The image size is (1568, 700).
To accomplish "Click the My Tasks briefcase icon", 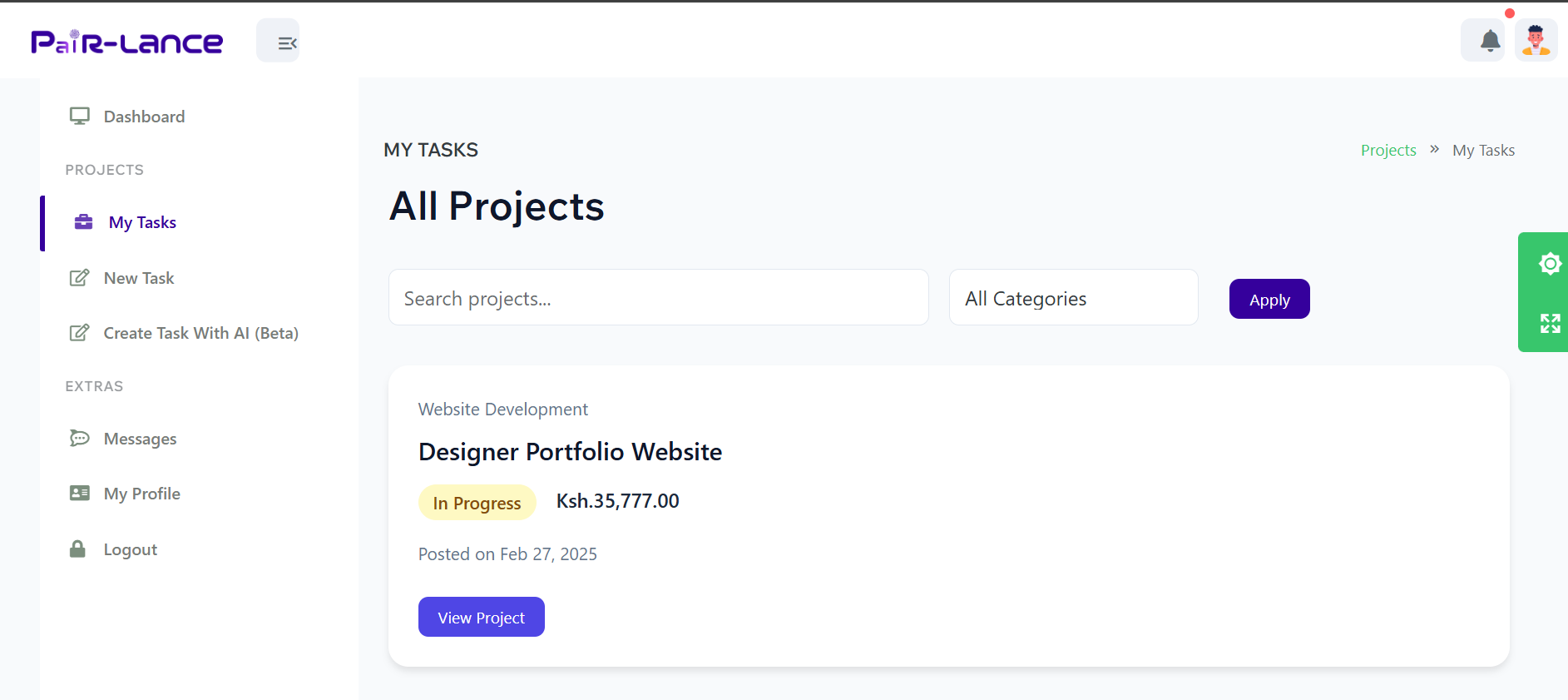I will (x=84, y=222).
